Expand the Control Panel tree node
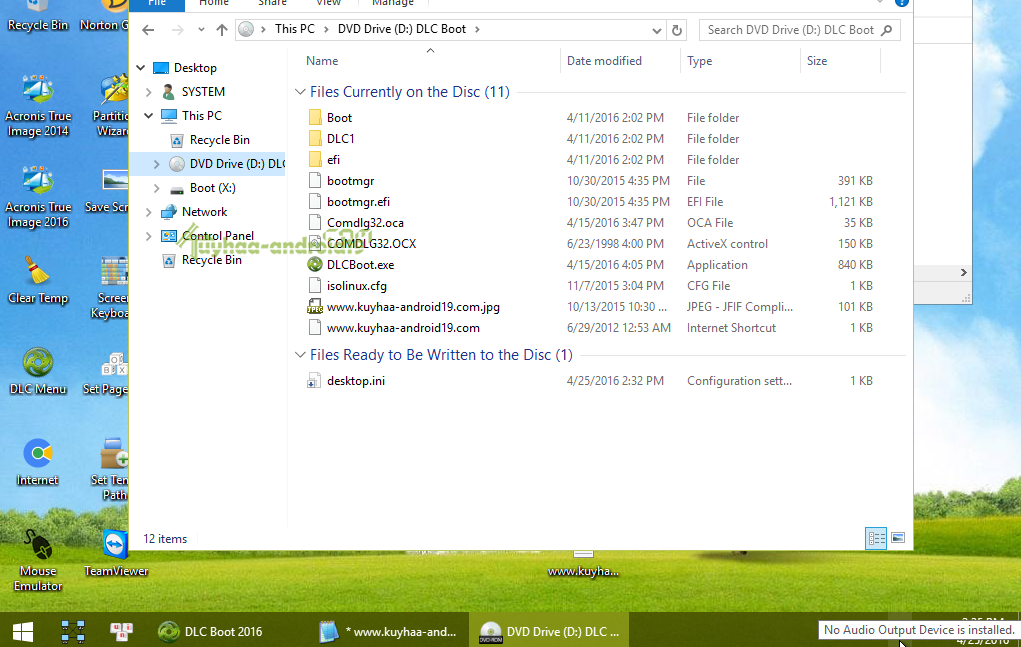The image size is (1021, 647). [148, 236]
